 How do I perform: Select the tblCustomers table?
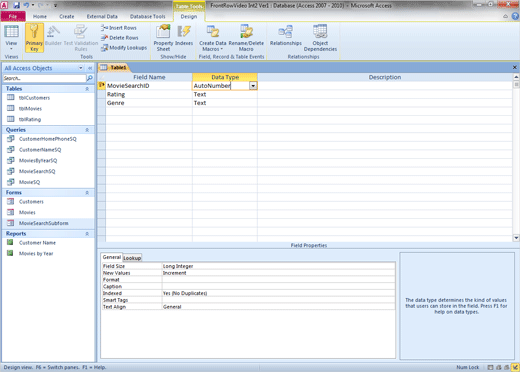[x=34, y=98]
